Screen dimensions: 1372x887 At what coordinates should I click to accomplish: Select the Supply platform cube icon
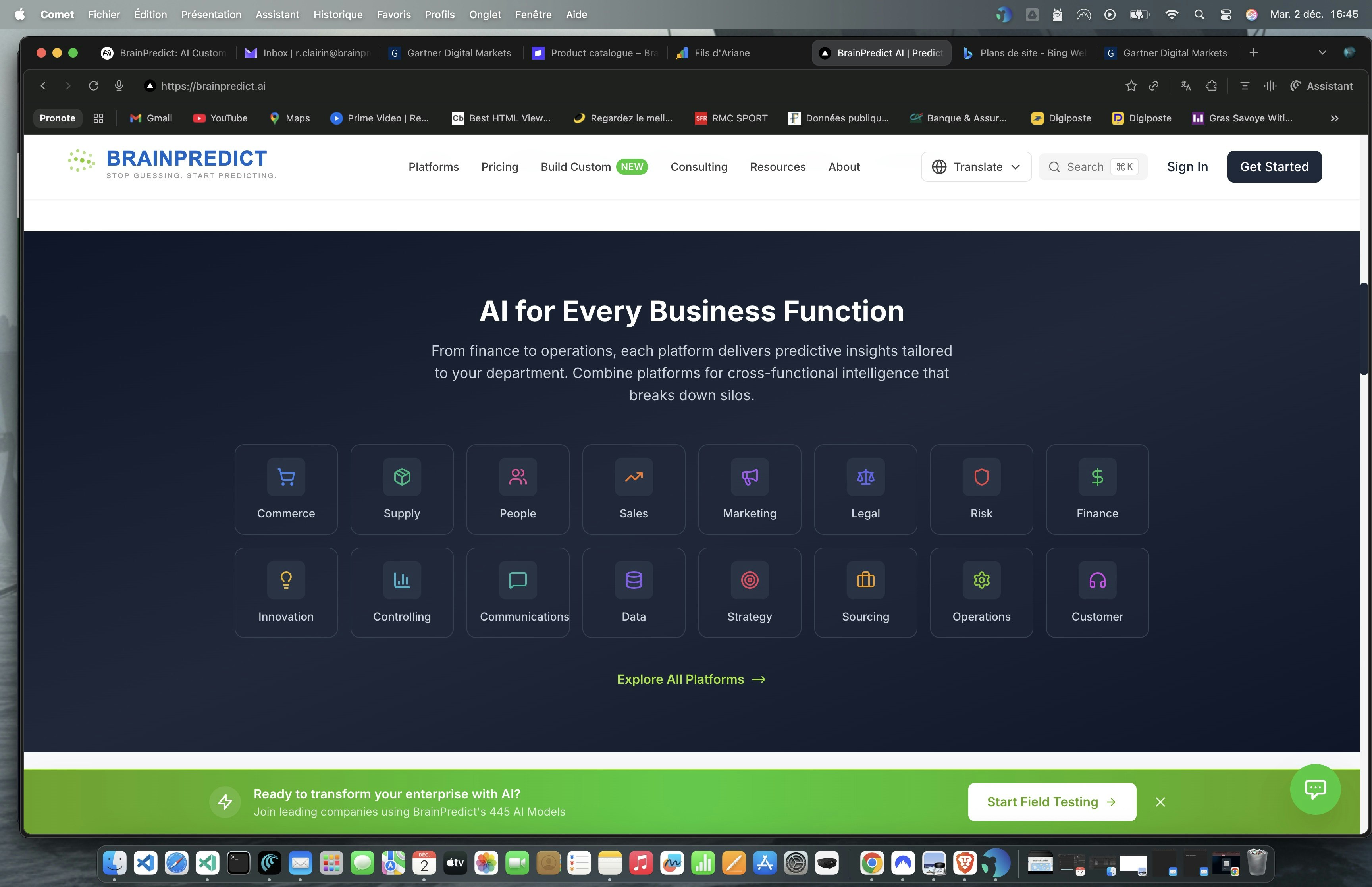tap(402, 476)
